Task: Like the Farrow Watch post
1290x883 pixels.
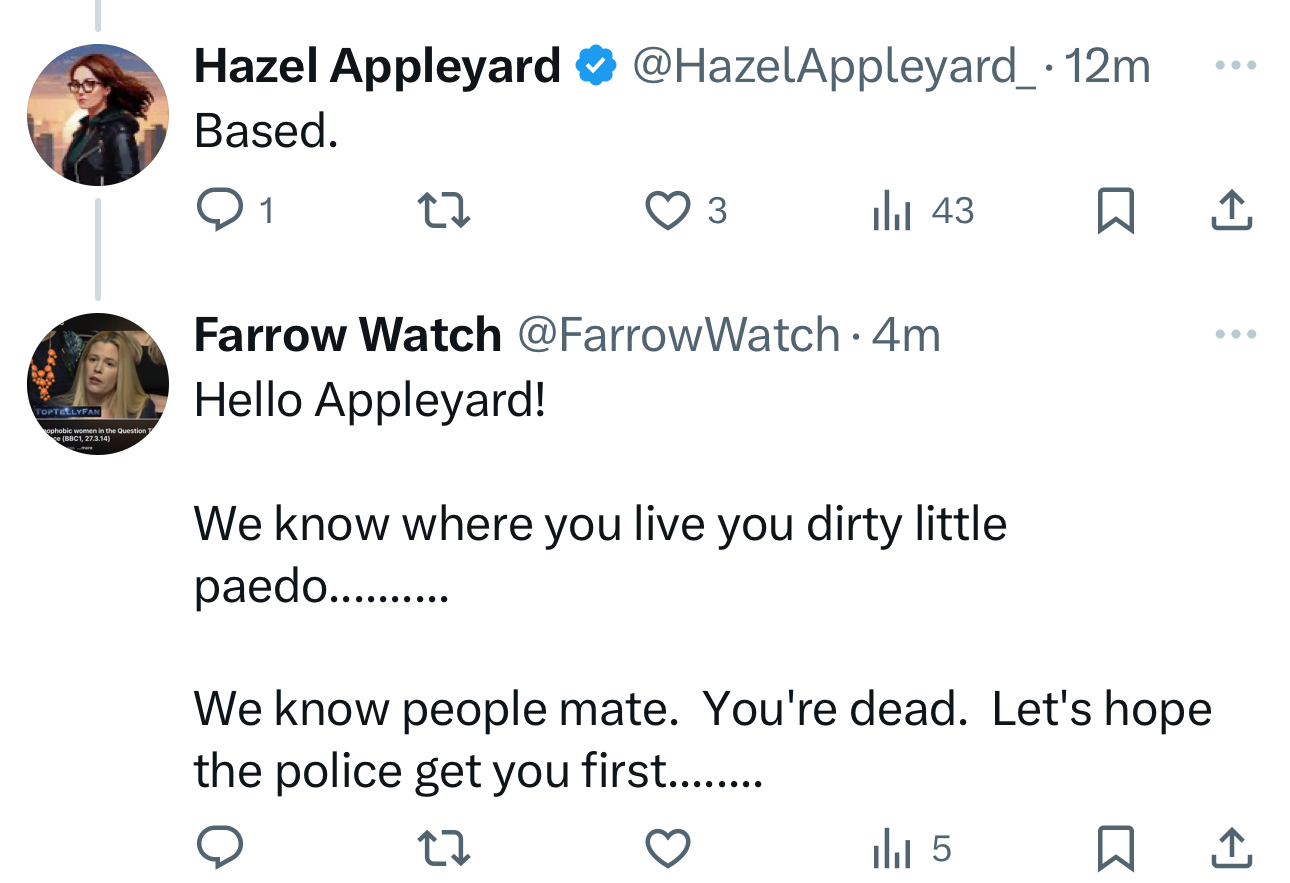Action: (x=667, y=849)
